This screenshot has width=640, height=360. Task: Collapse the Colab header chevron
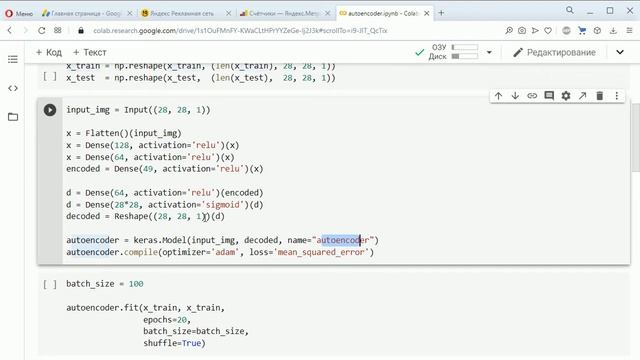[620, 52]
